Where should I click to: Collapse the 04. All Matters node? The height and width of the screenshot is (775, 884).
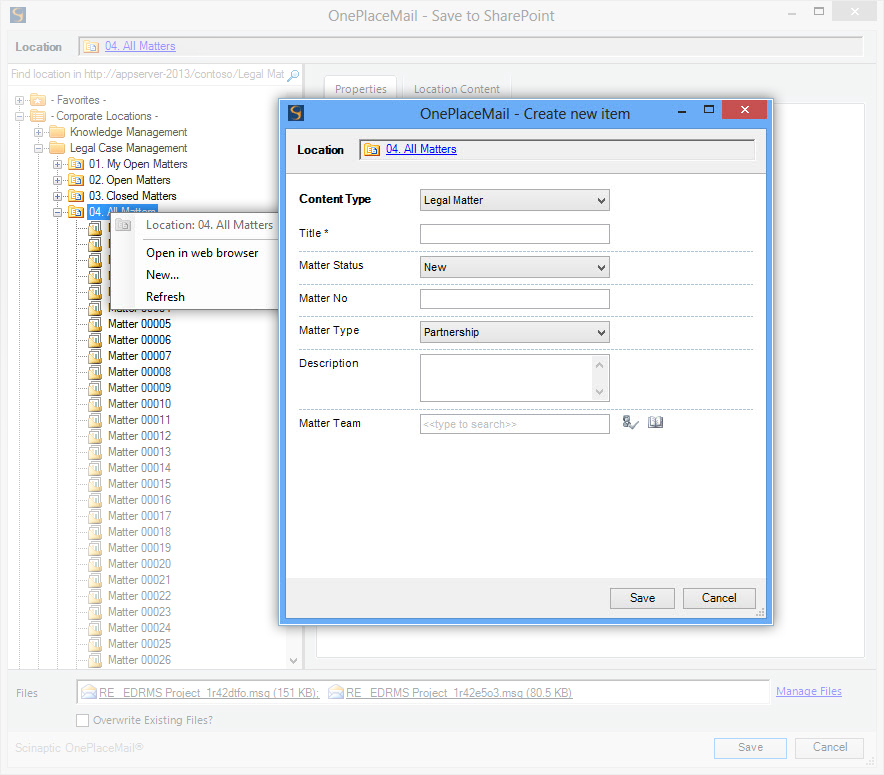pos(58,212)
